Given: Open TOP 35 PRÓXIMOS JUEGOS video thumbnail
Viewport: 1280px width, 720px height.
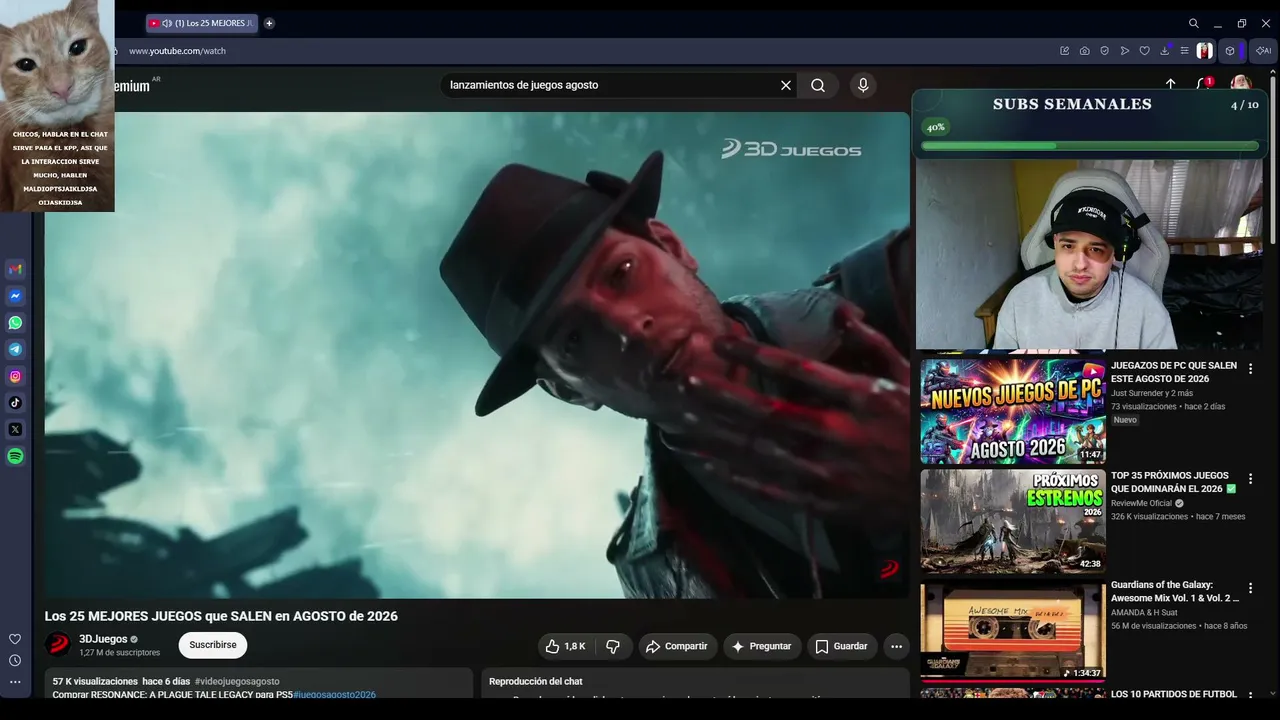Looking at the screenshot, I should pos(1013,521).
